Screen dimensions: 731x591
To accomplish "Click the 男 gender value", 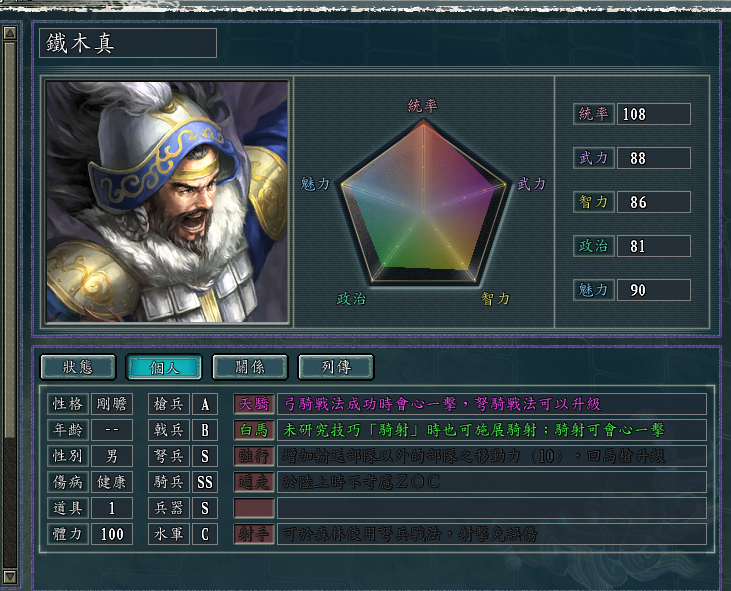I will (x=111, y=456).
